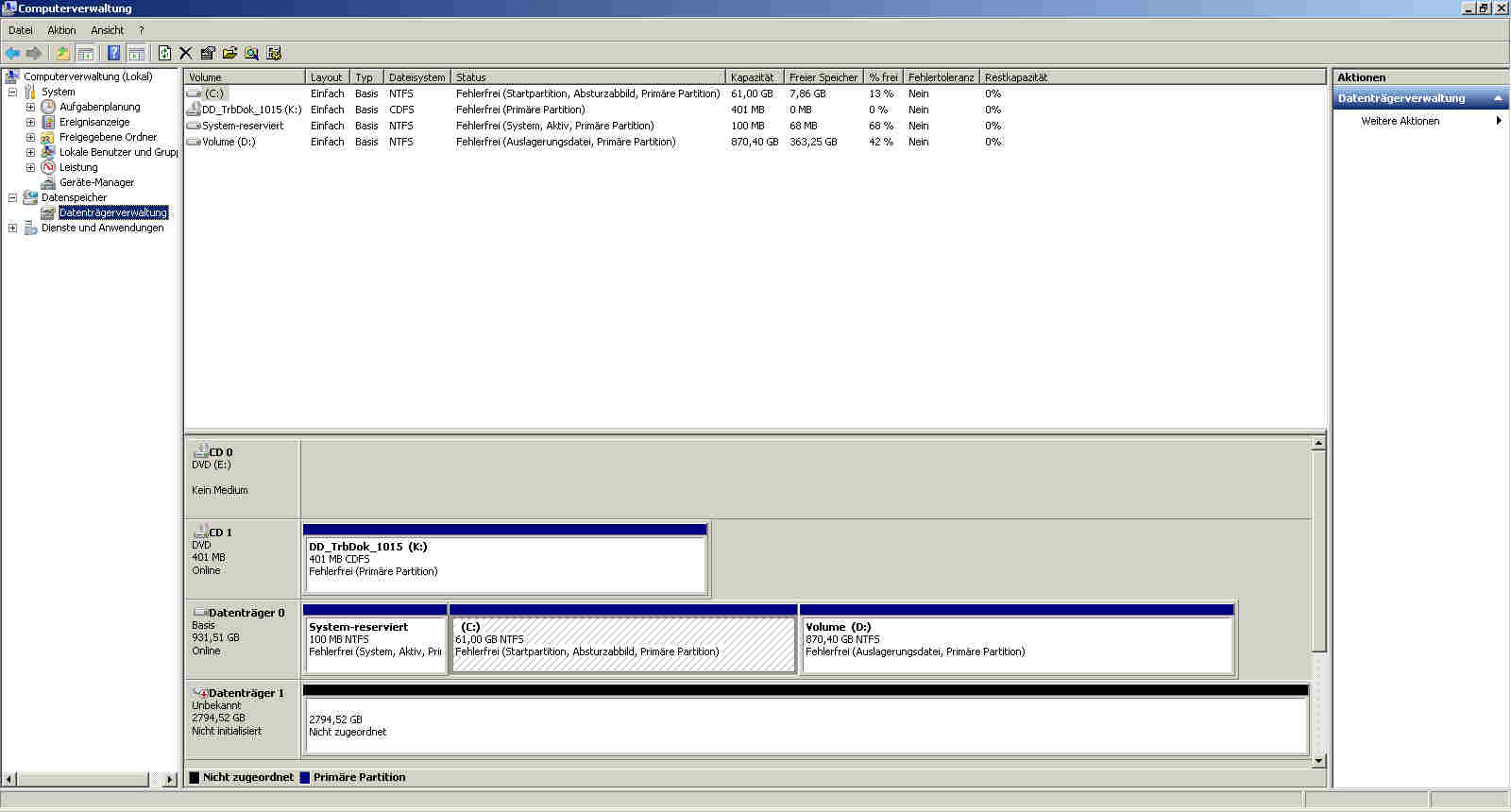The width and height of the screenshot is (1511, 812).
Task: Click the Ereignisanzeige icon in the tree
Action: [x=48, y=122]
